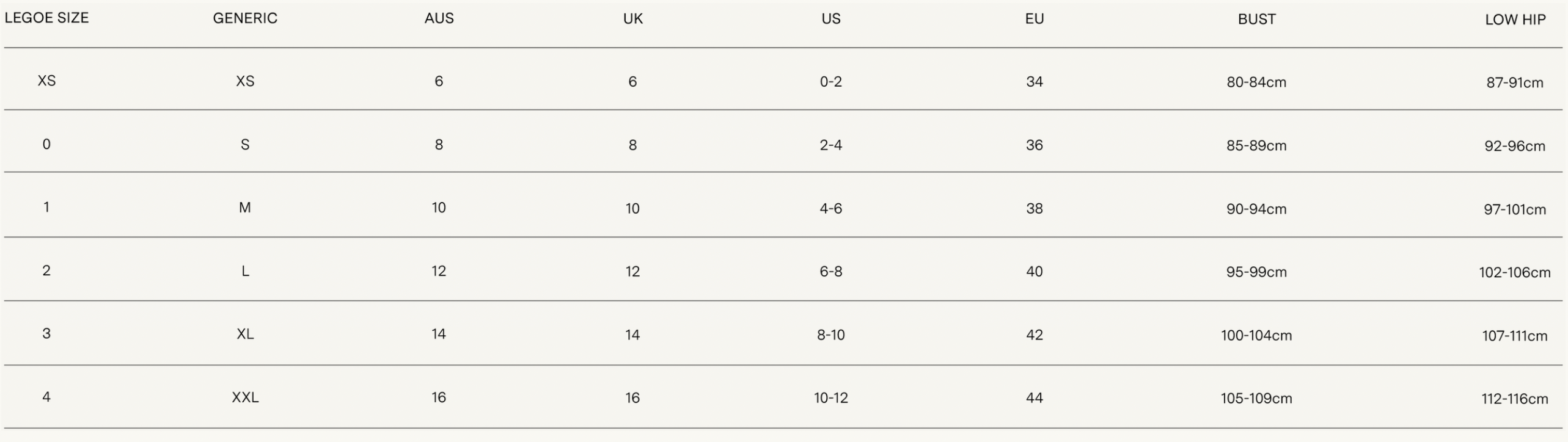Select EU size 38 cell

click(x=1034, y=209)
